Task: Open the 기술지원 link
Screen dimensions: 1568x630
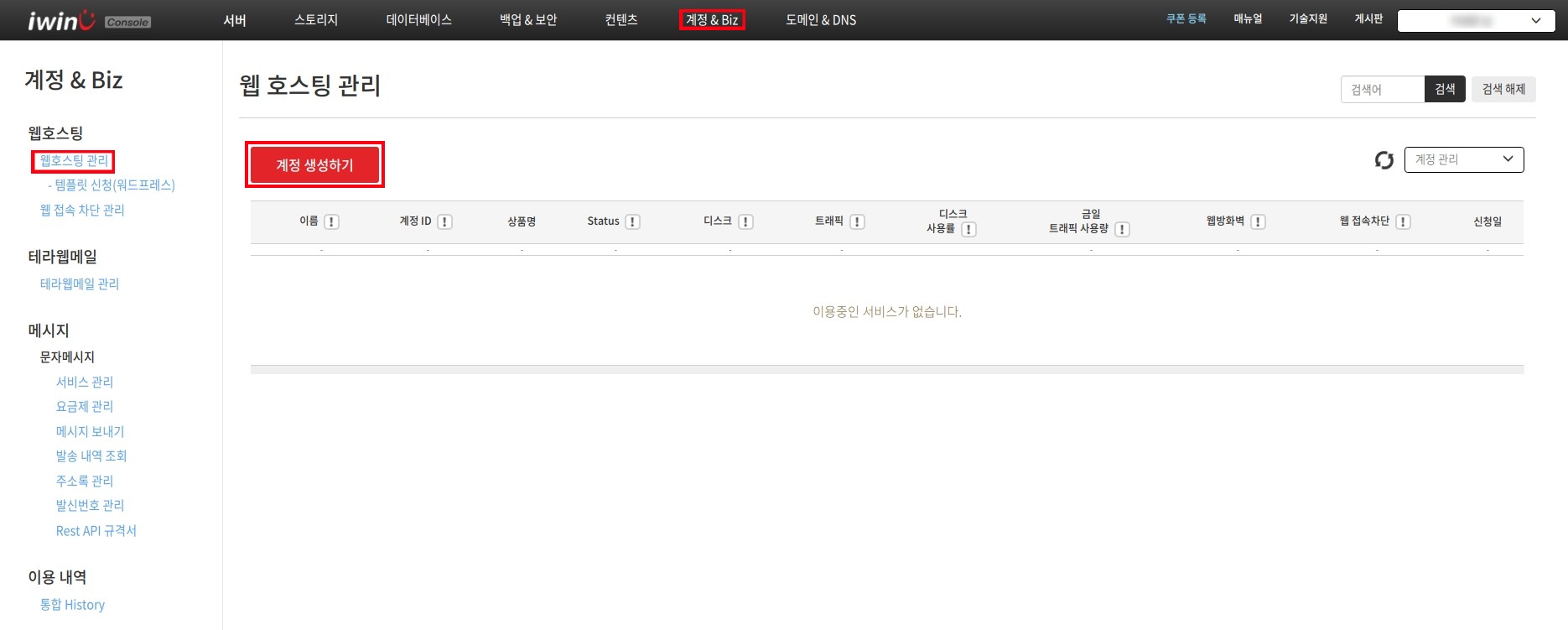Action: pos(1308,18)
